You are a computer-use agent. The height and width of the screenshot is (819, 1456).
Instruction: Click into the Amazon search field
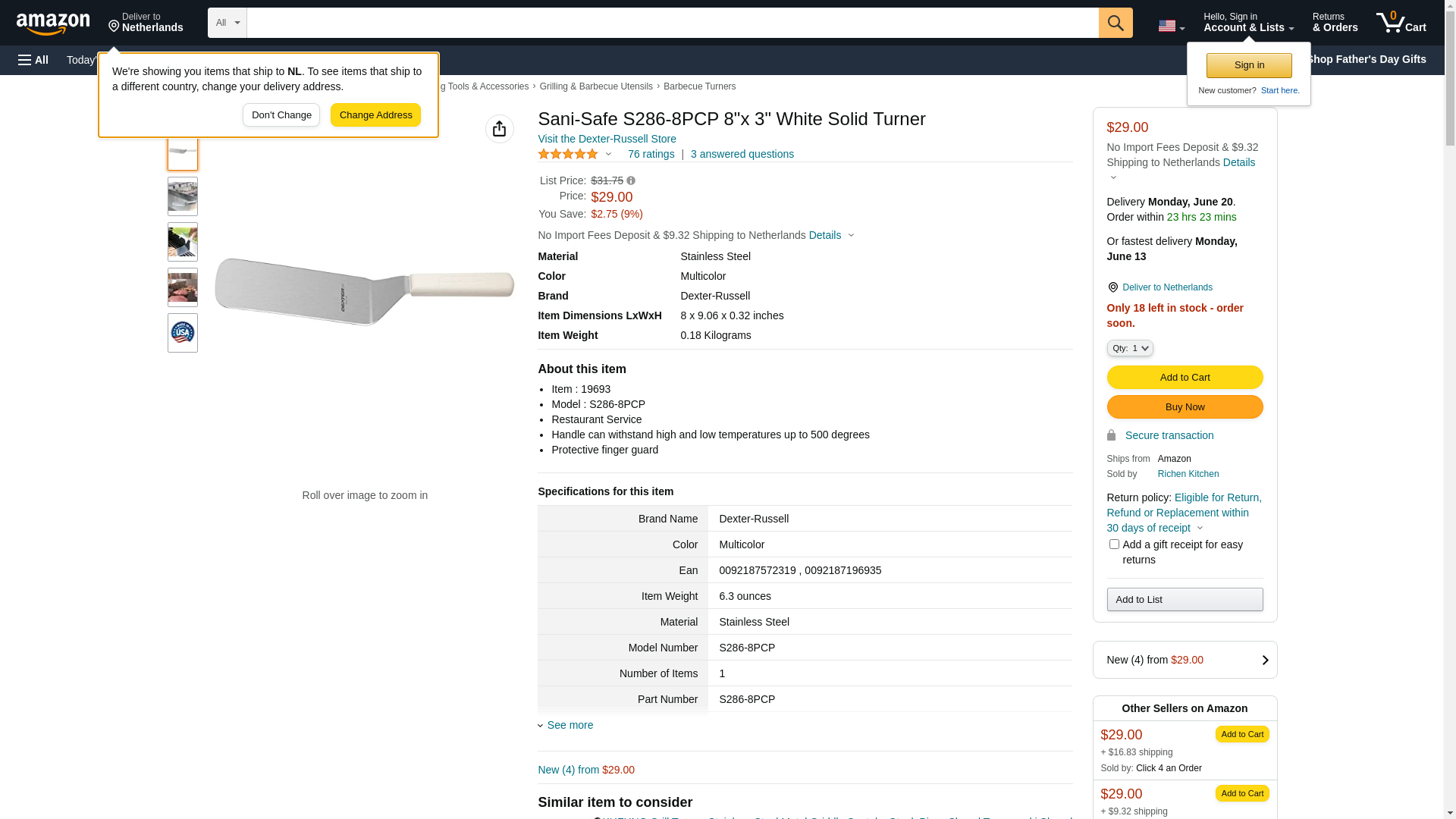point(672,23)
